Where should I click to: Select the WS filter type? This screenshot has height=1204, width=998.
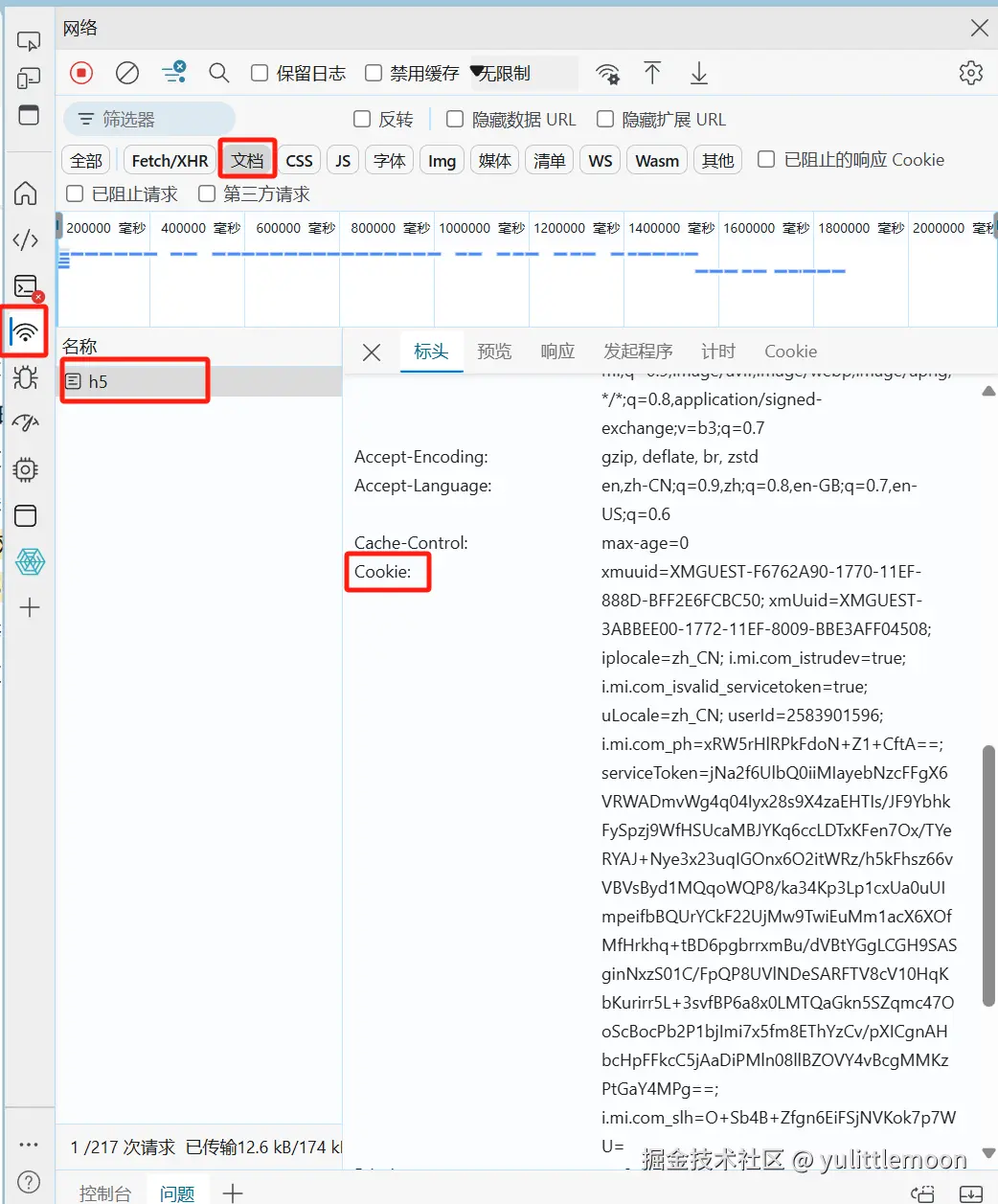tap(601, 160)
